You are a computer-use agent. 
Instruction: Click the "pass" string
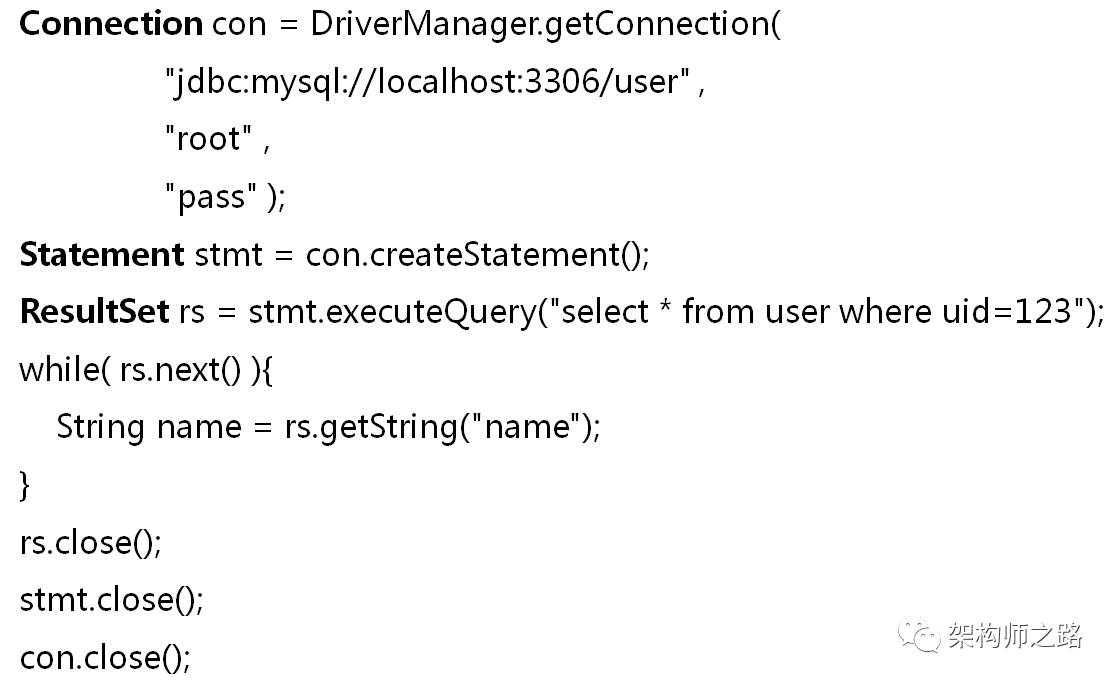(x=210, y=197)
